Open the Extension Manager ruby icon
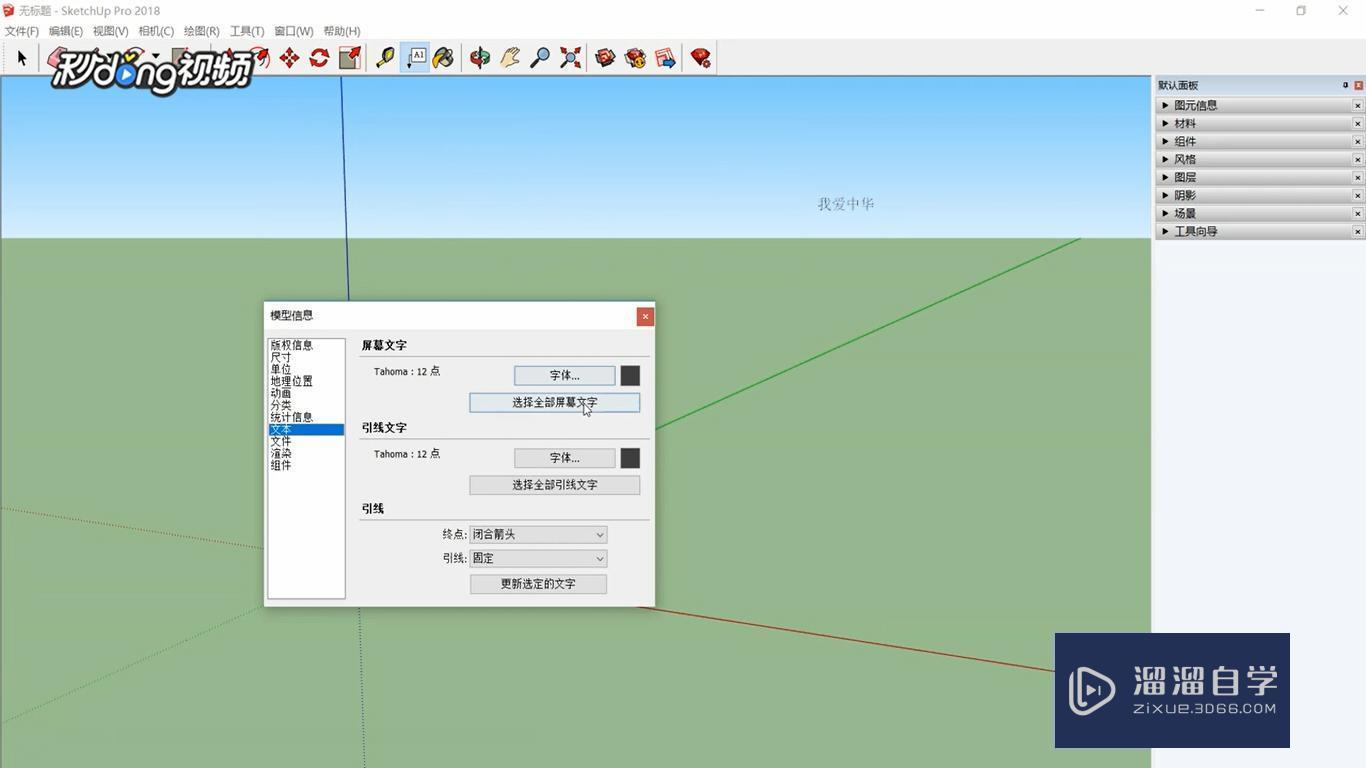The height and width of the screenshot is (768, 1366). tap(701, 58)
